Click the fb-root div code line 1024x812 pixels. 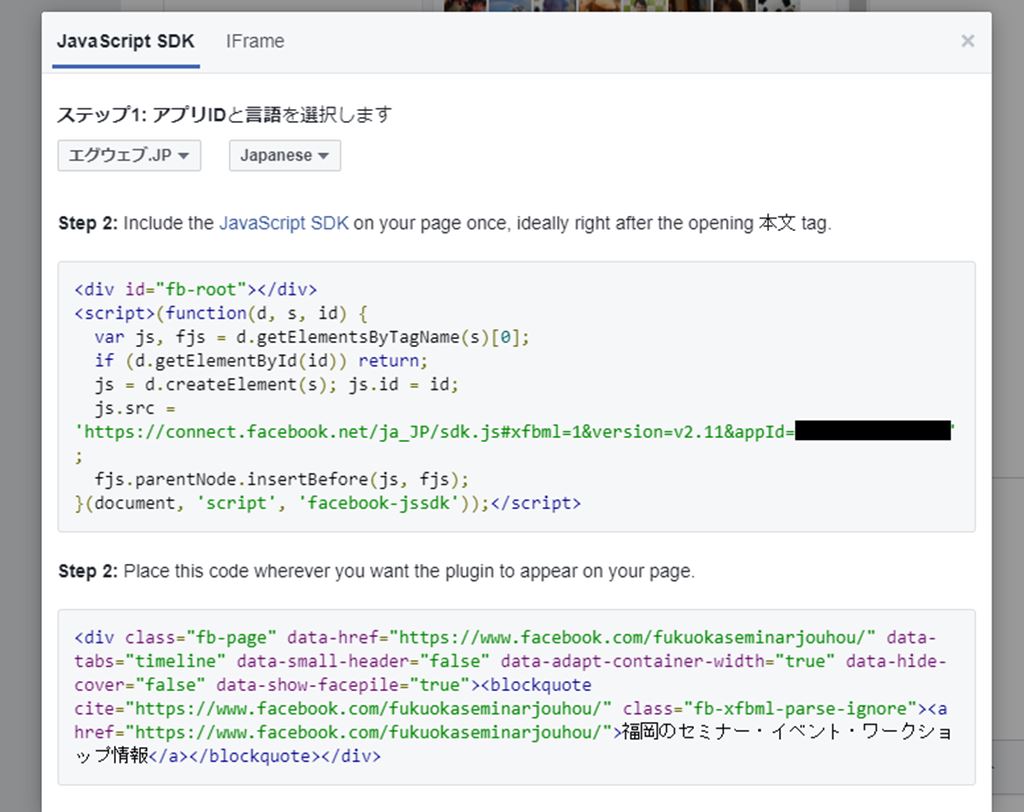[x=195, y=289]
